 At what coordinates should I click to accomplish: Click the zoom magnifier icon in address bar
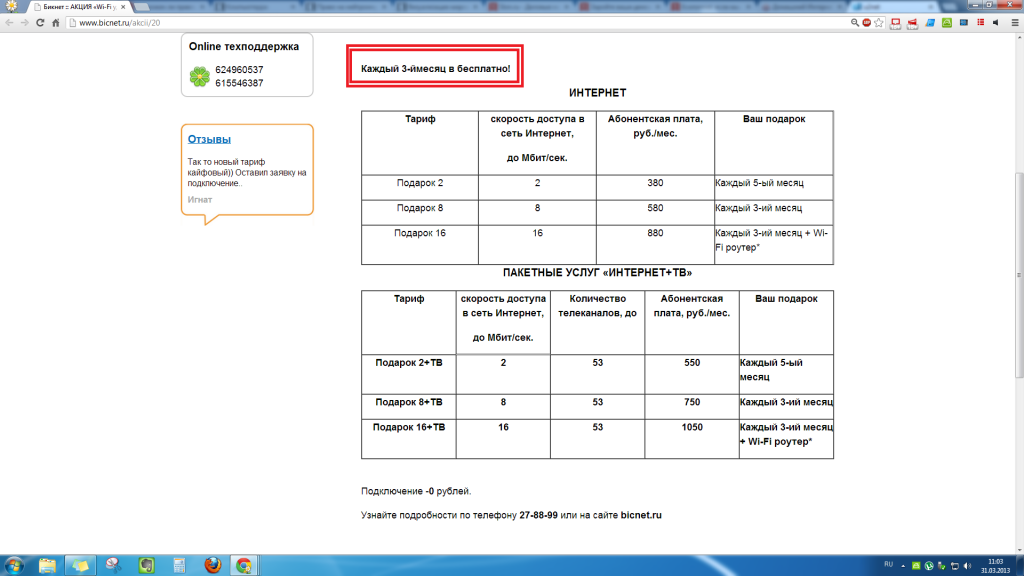coord(853,22)
